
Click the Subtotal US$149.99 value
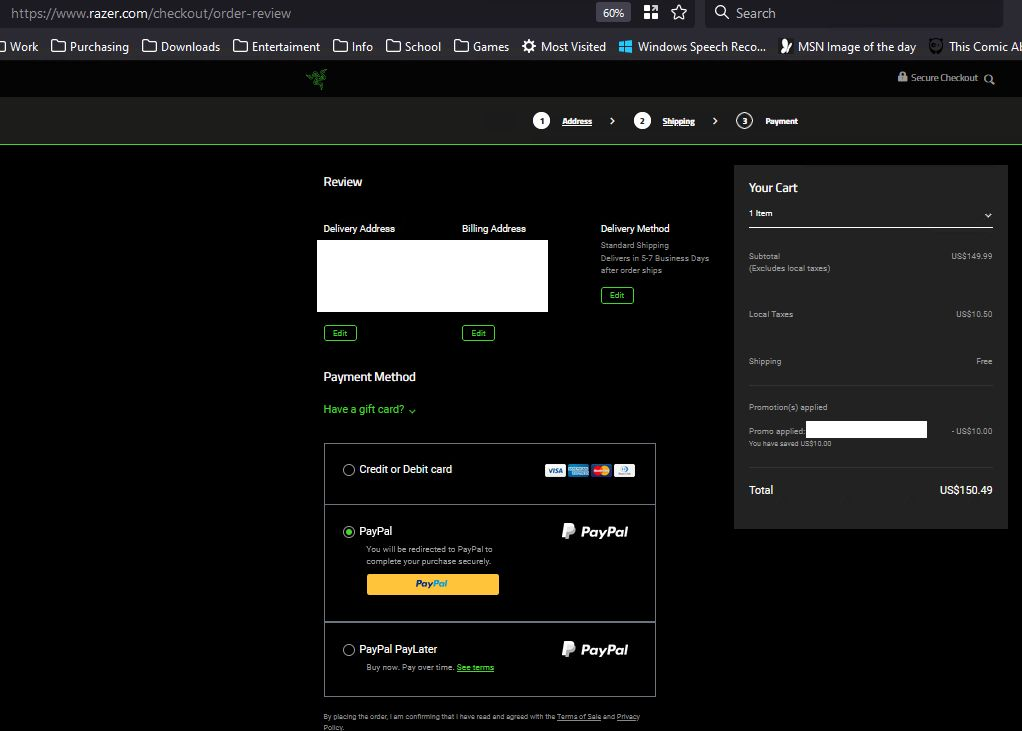971,256
